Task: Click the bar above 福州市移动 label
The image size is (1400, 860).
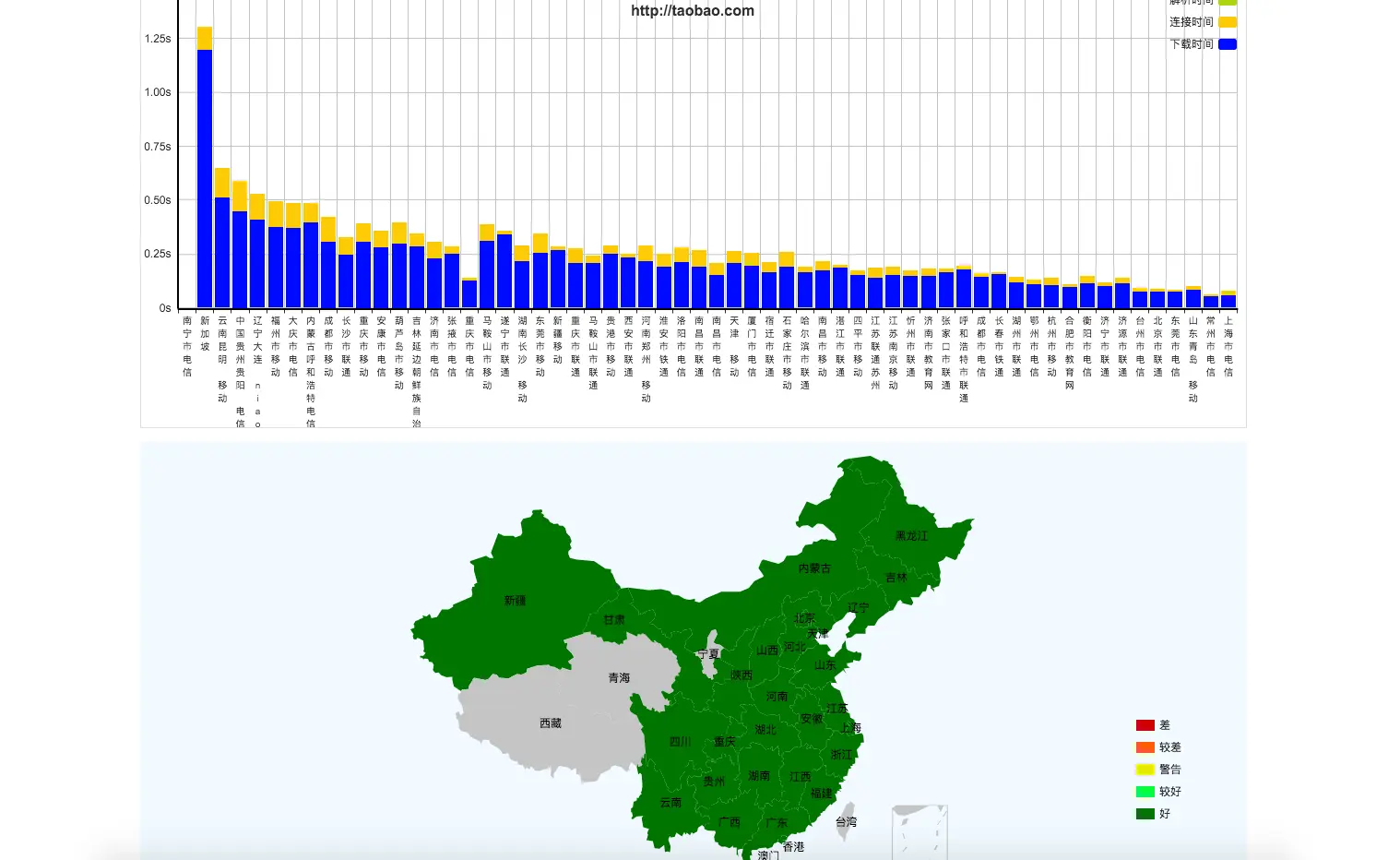Action: coord(276,255)
